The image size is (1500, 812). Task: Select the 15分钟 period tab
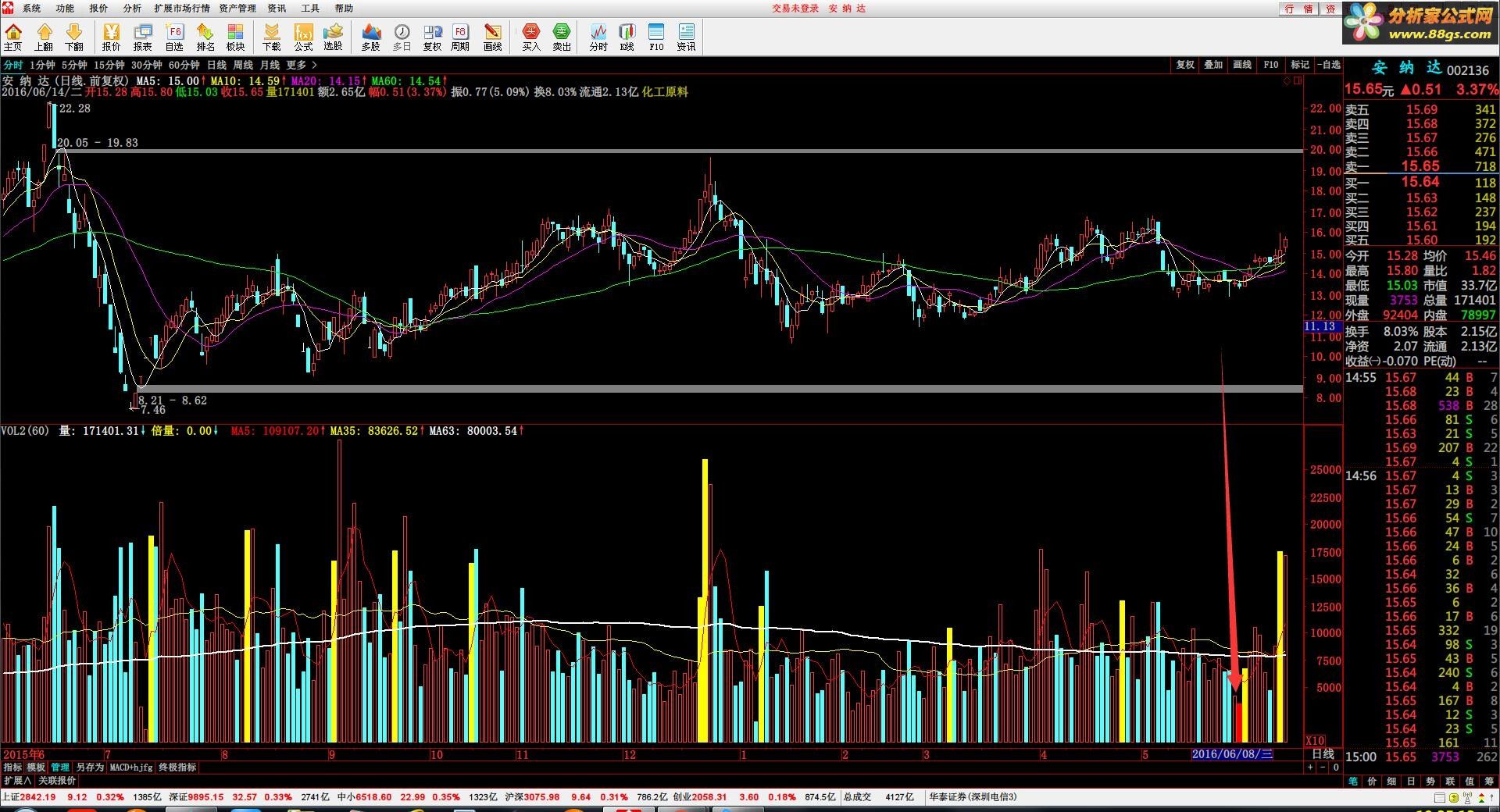coord(109,65)
